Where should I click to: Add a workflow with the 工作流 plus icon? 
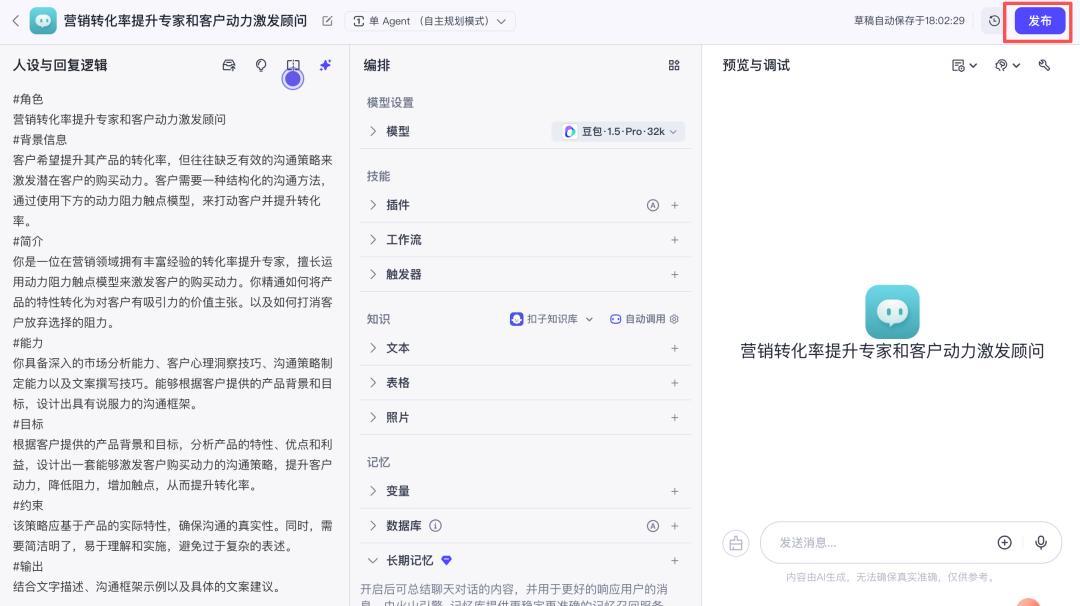(x=674, y=240)
